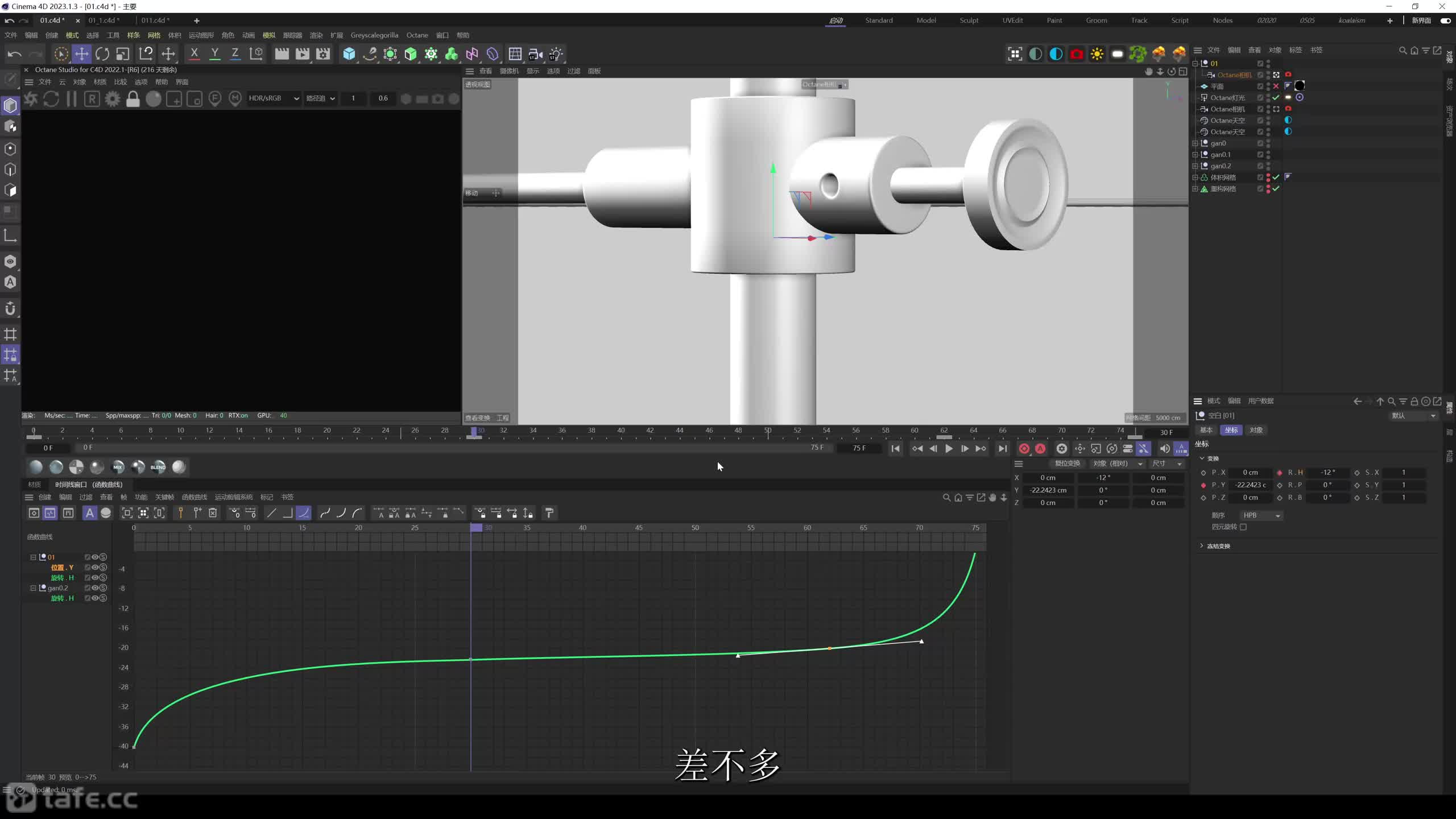
Task: Set spline interpolation icon in timeline
Action: (x=304, y=513)
